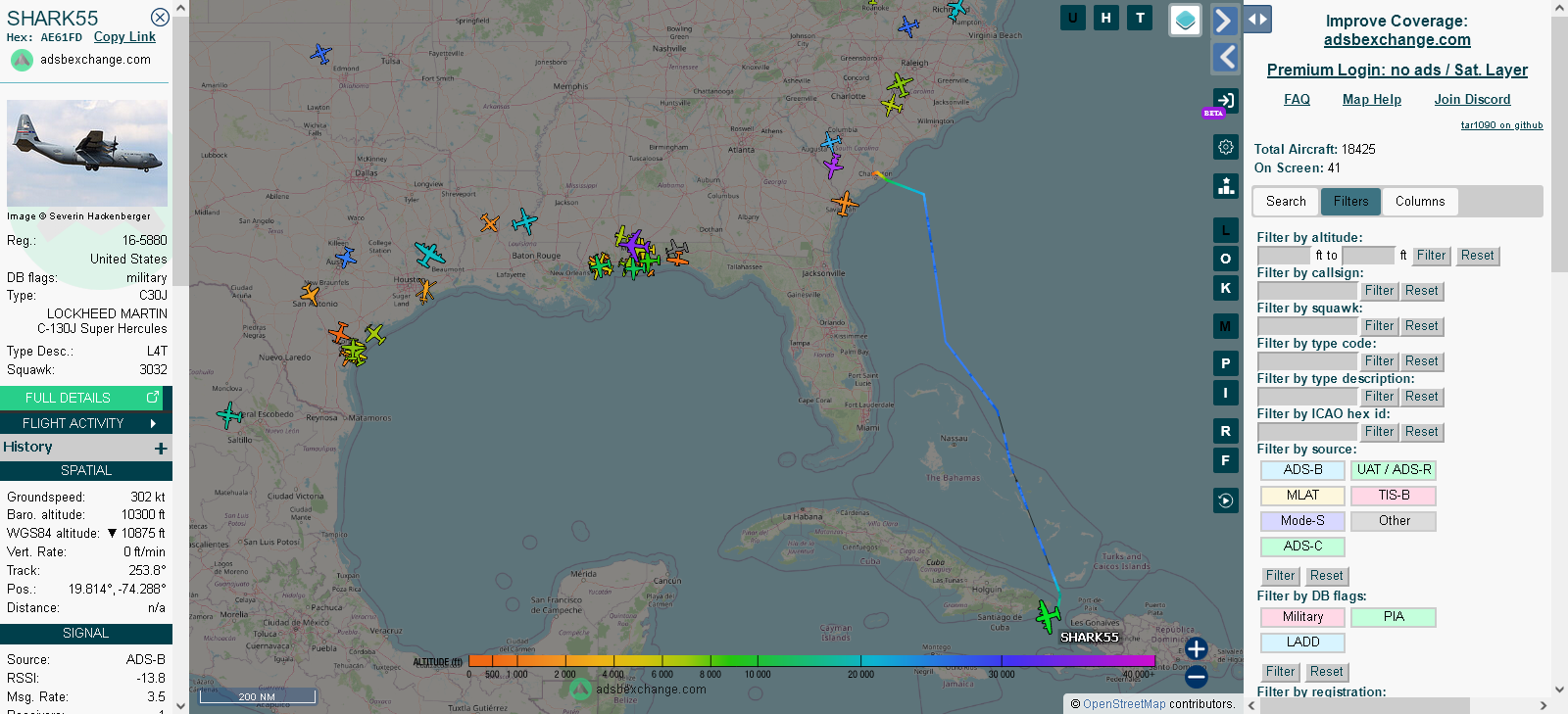
Task: Reset the DB flags filter
Action: pyautogui.click(x=1326, y=672)
